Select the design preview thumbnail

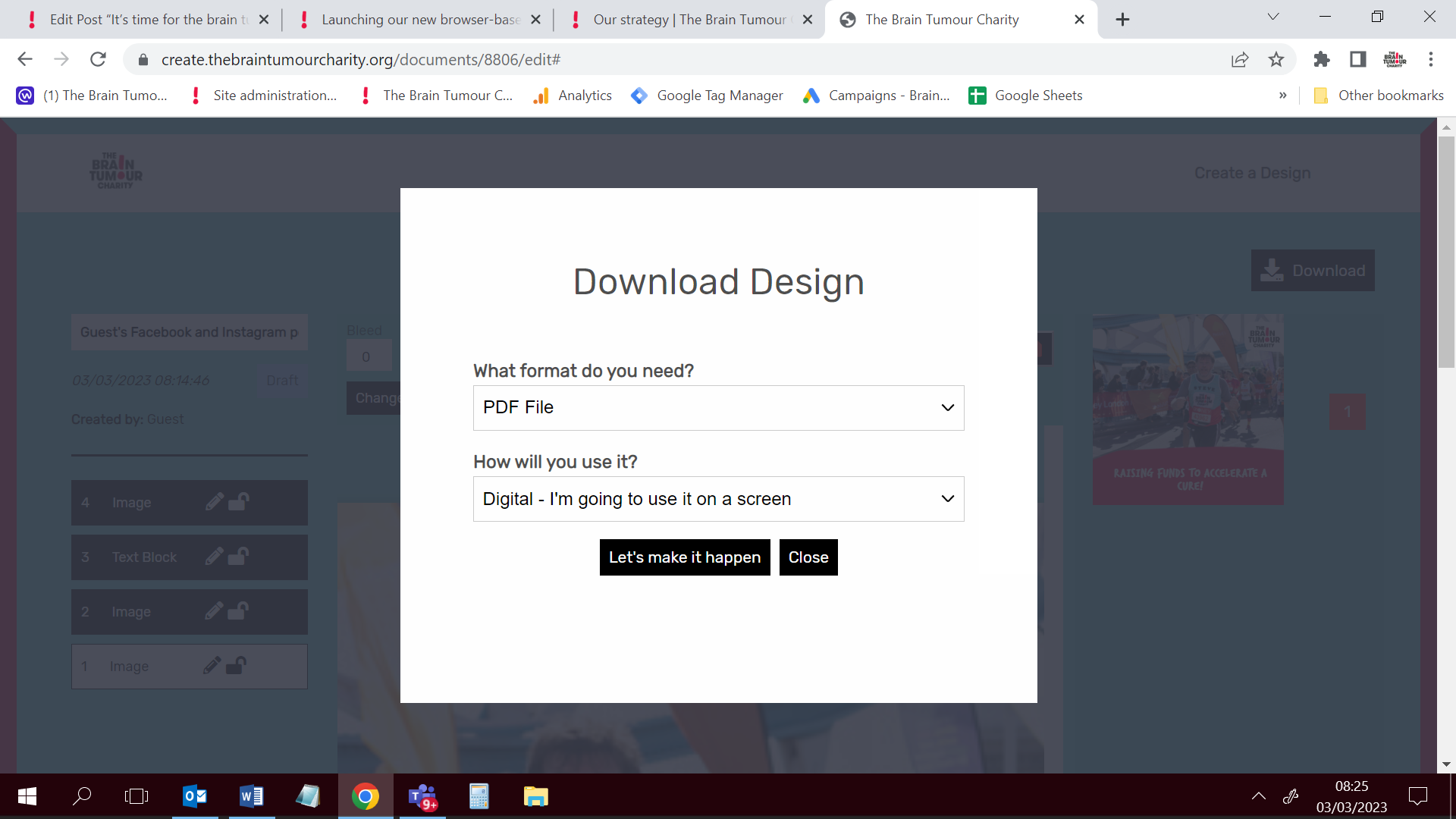(x=1188, y=409)
